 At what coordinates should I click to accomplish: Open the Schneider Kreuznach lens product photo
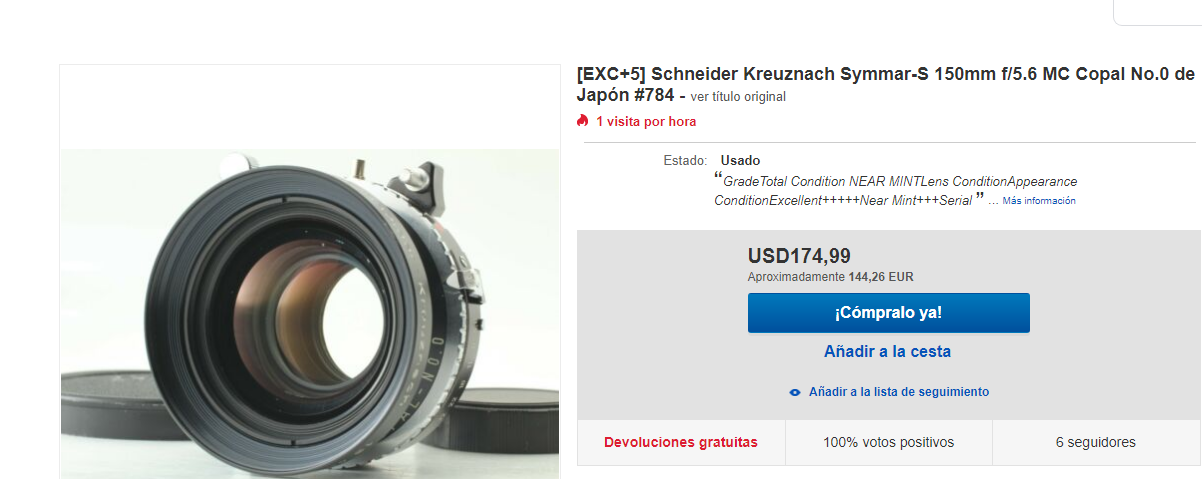310,313
